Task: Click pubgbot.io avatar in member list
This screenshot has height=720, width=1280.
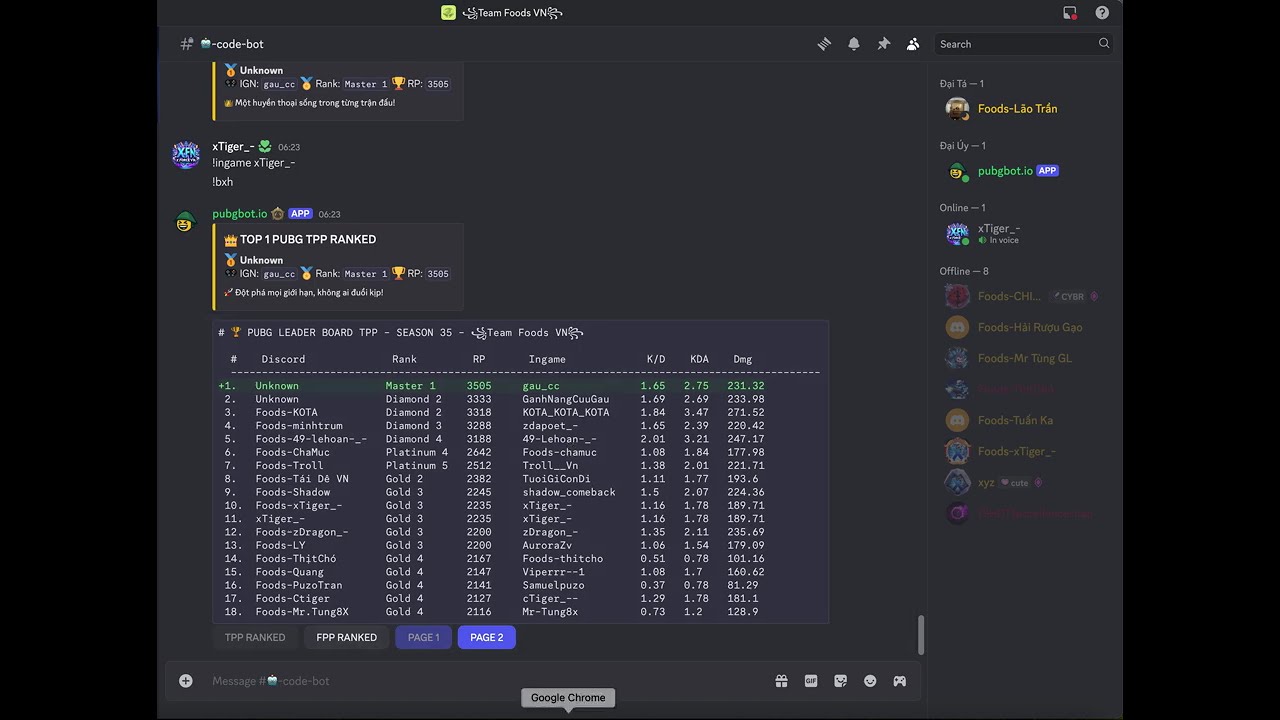Action: tap(958, 171)
